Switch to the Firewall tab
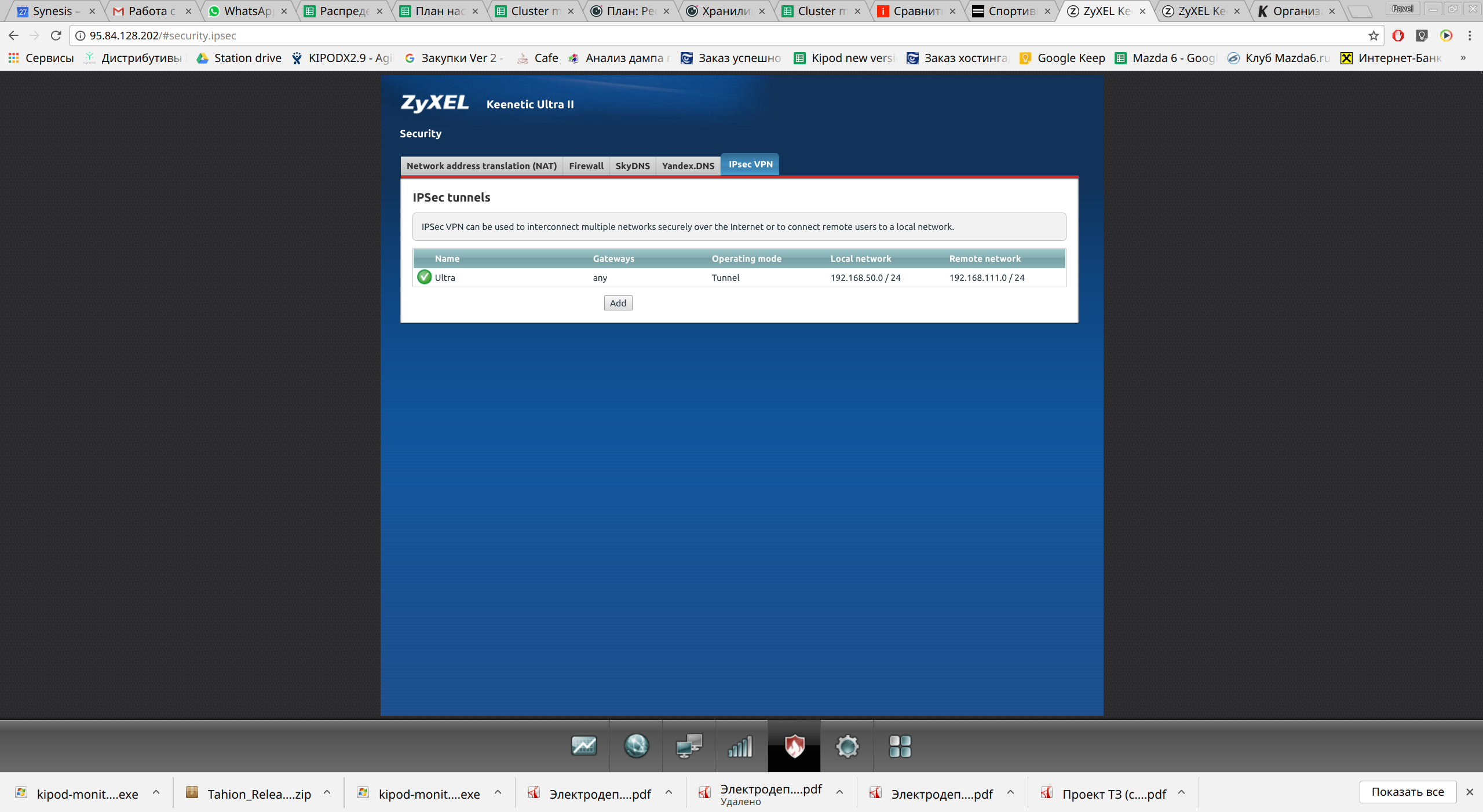1483x812 pixels. (586, 166)
